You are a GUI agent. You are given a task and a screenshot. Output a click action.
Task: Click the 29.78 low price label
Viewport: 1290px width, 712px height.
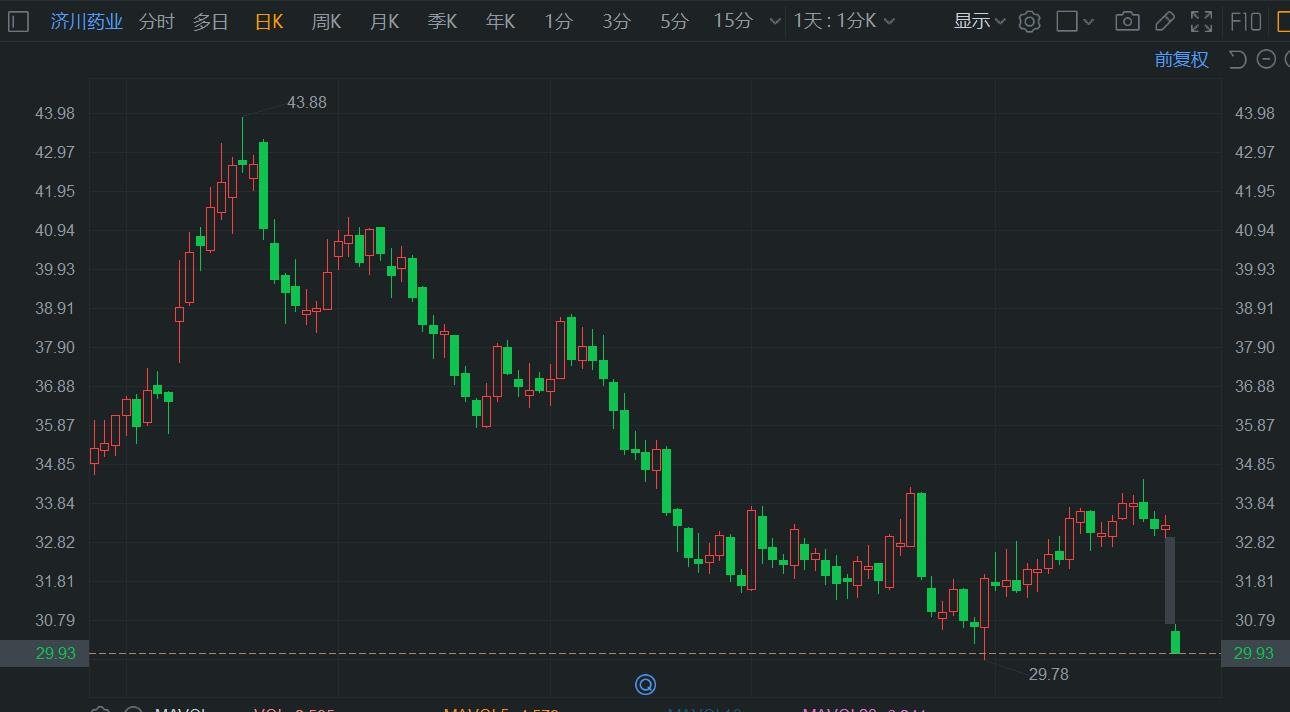click(x=1048, y=674)
